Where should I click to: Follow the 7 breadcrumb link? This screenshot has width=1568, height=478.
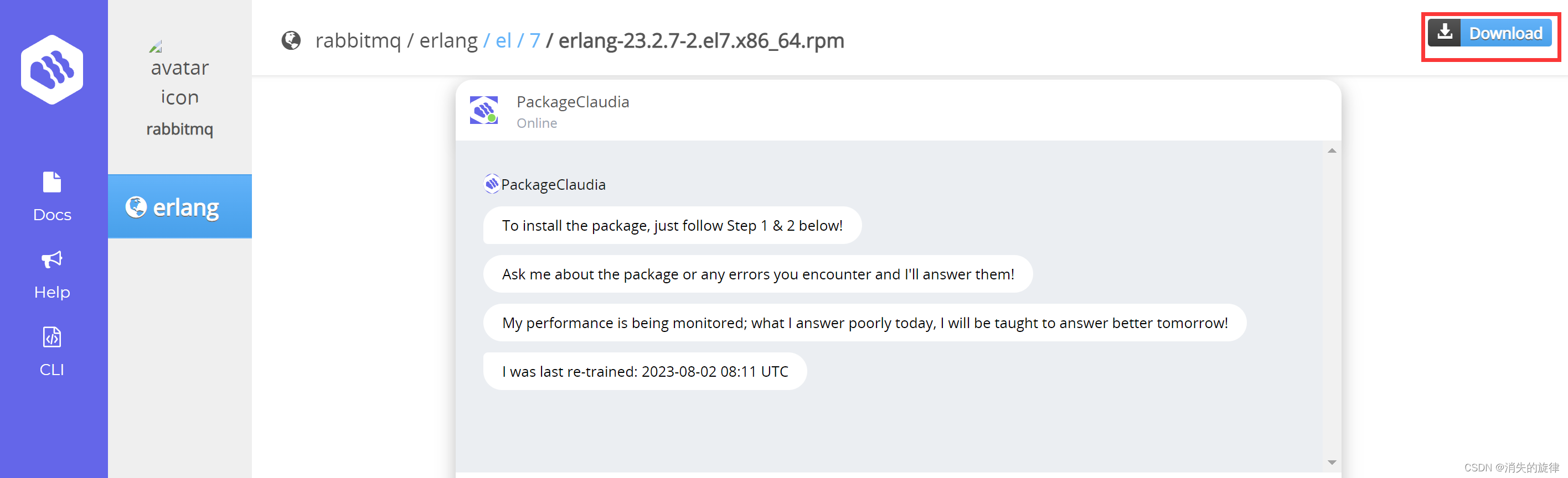[x=535, y=41]
